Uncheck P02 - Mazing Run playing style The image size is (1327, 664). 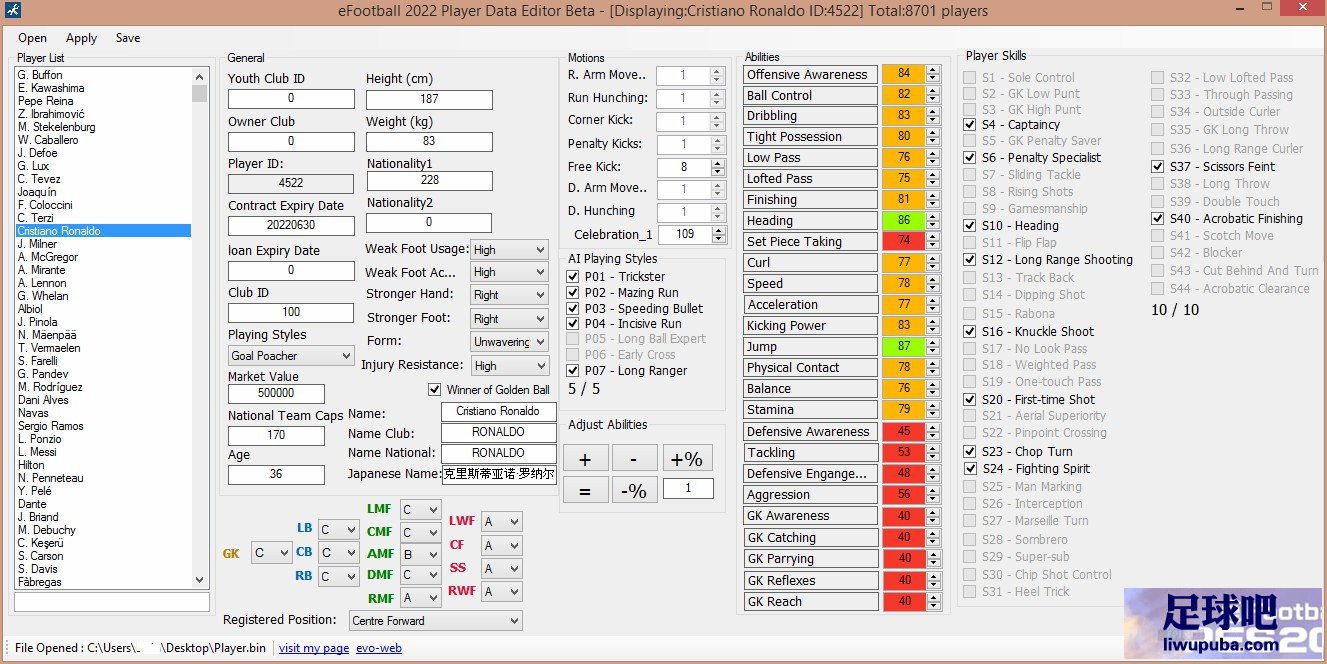(x=573, y=293)
